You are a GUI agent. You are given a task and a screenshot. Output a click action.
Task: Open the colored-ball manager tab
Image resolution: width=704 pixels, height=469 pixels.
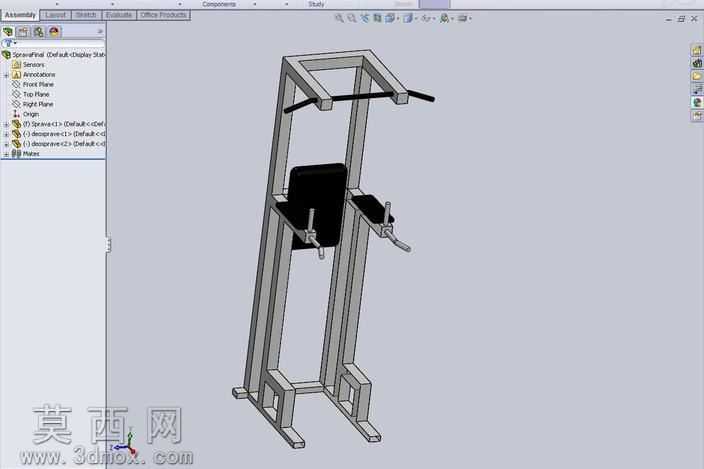point(54,31)
